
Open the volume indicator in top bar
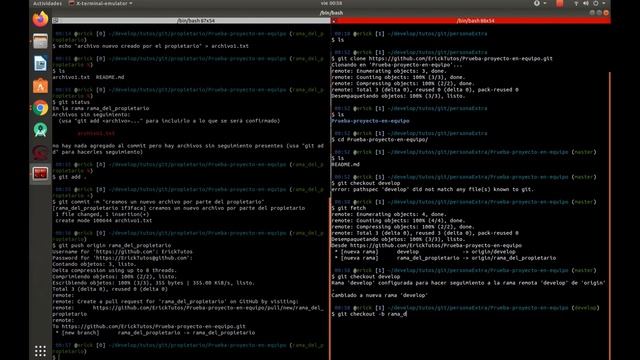(586, 3)
